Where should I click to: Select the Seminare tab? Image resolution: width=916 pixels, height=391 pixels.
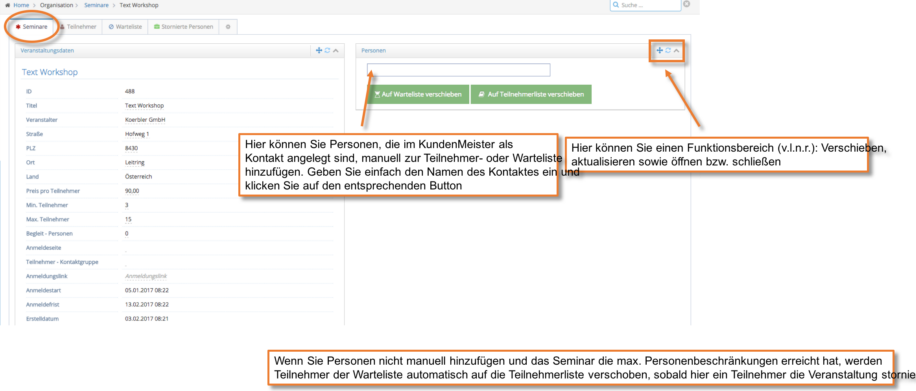(x=32, y=27)
